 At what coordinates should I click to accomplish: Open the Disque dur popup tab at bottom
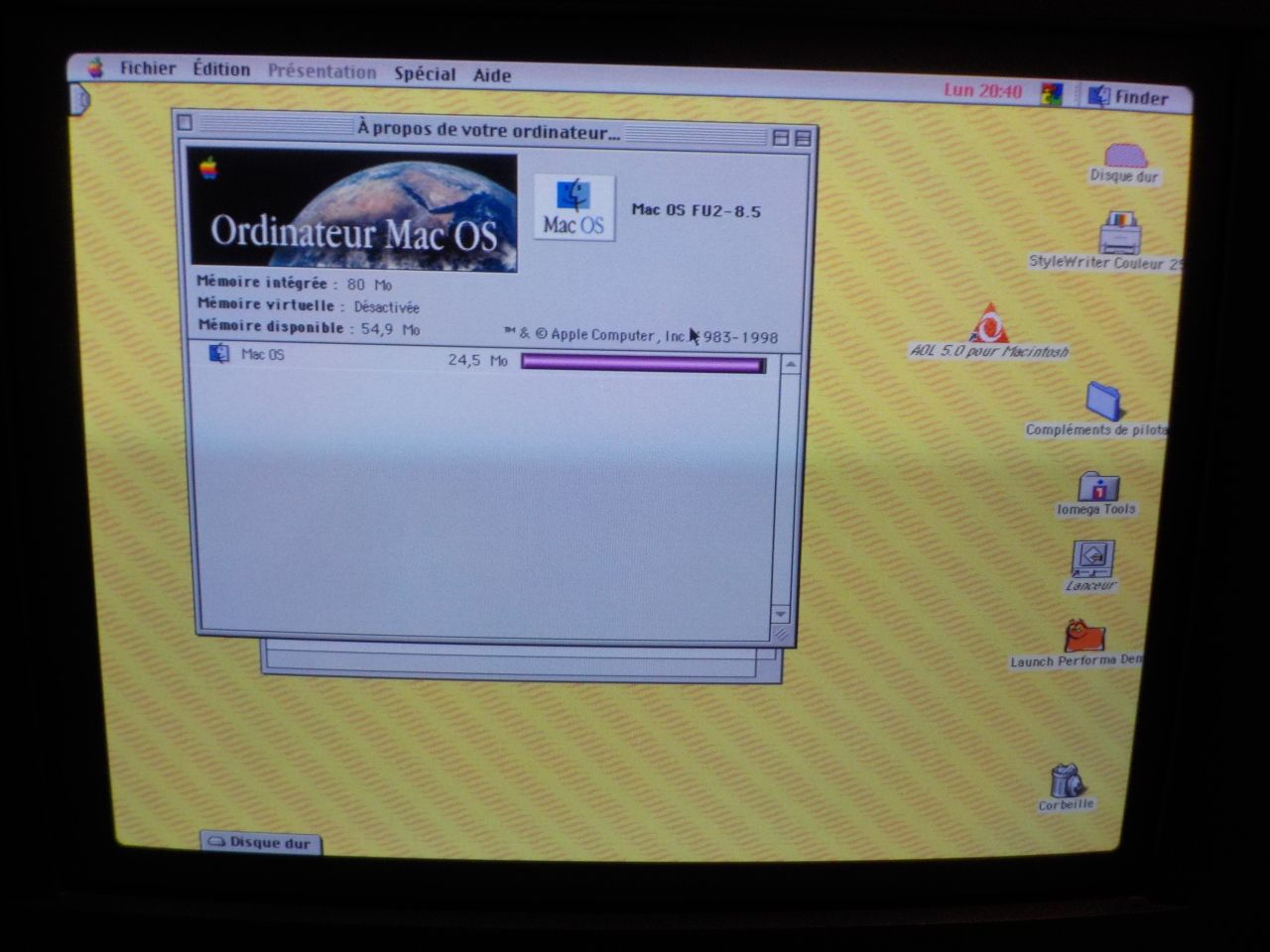pos(260,842)
